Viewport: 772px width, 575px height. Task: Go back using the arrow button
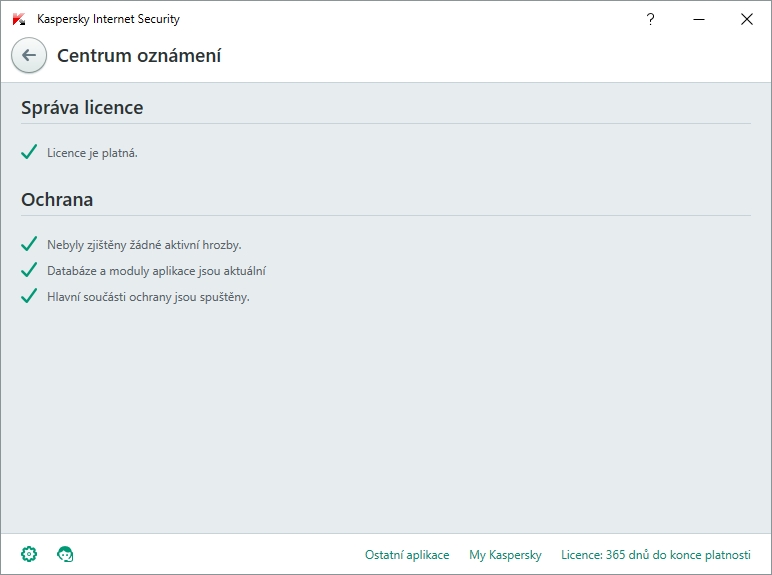(x=29, y=56)
